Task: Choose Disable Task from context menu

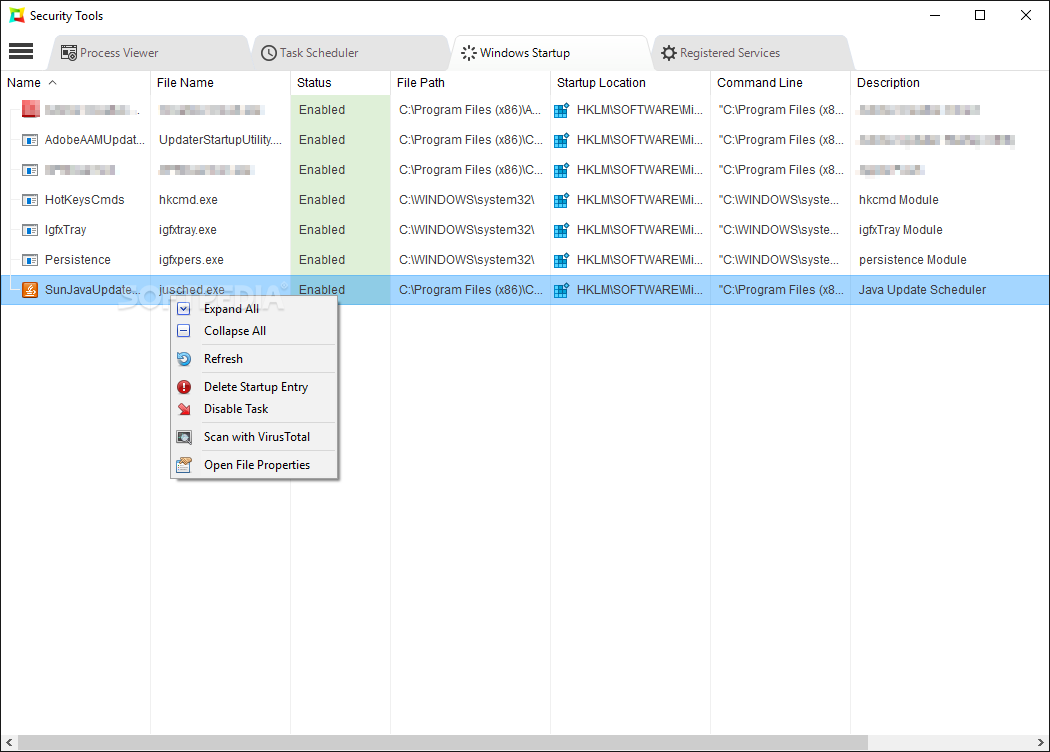Action: pyautogui.click(x=254, y=409)
